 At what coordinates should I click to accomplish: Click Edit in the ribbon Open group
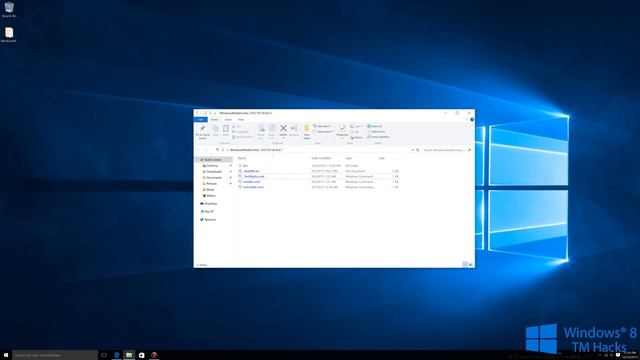pyautogui.click(x=355, y=131)
